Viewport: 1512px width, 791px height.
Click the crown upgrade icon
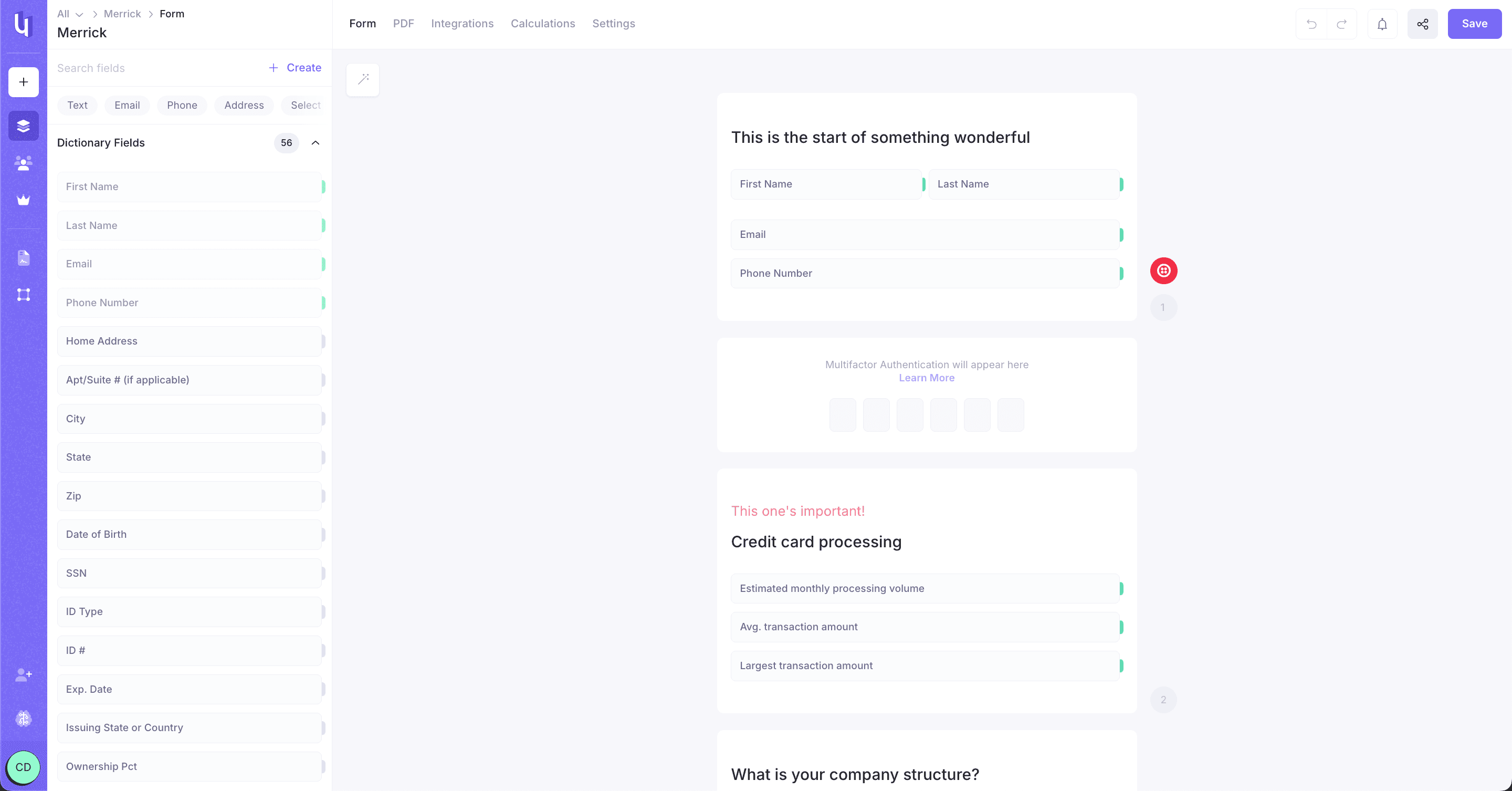(23, 200)
